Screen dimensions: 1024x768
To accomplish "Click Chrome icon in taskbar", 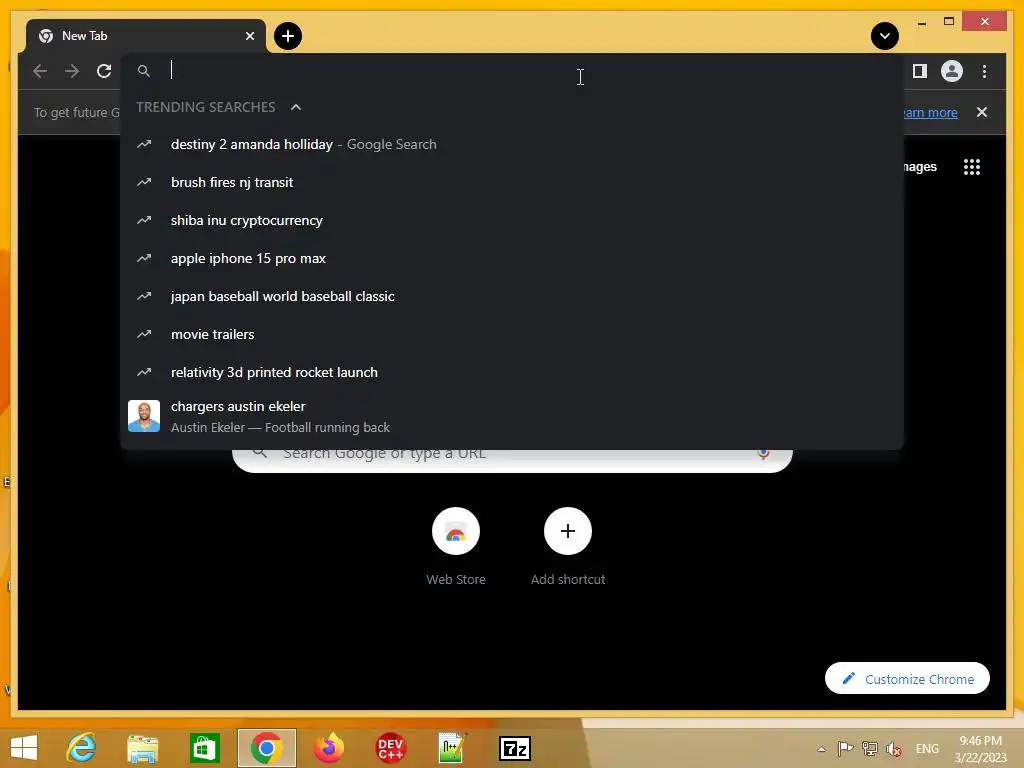I will (266, 748).
